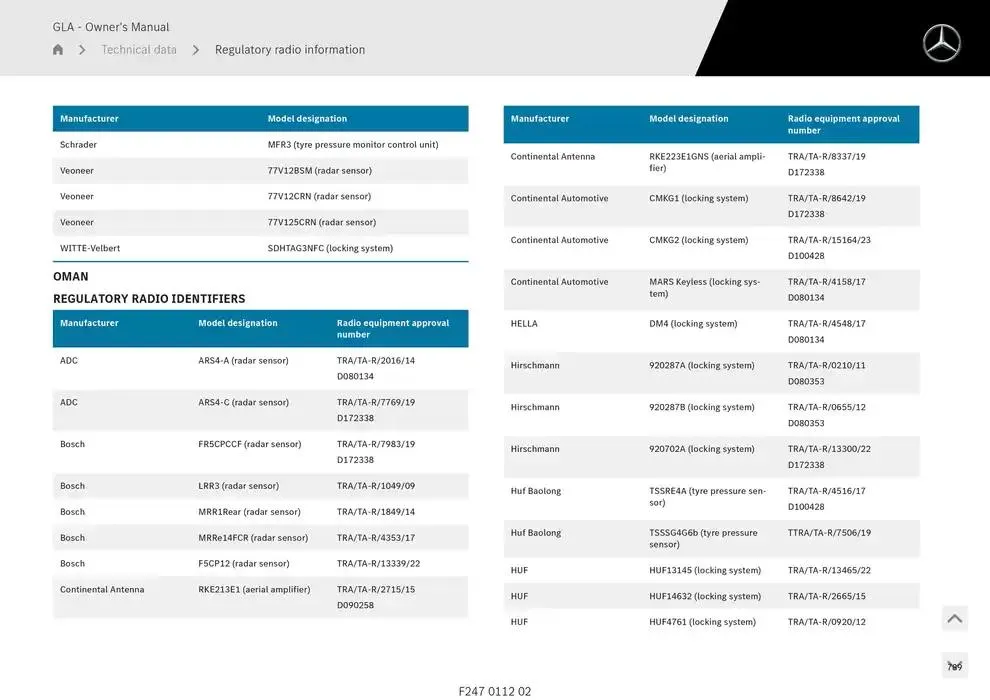Screen dimensions: 990x700
Task: Click the home icon in the breadcrumb
Action: [58, 50]
